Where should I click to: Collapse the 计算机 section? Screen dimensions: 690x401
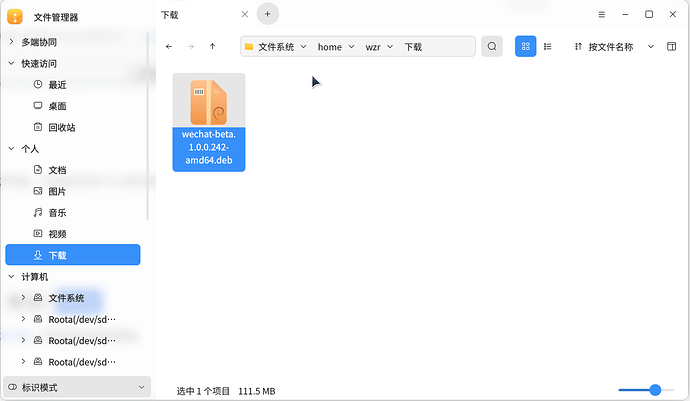point(11,277)
